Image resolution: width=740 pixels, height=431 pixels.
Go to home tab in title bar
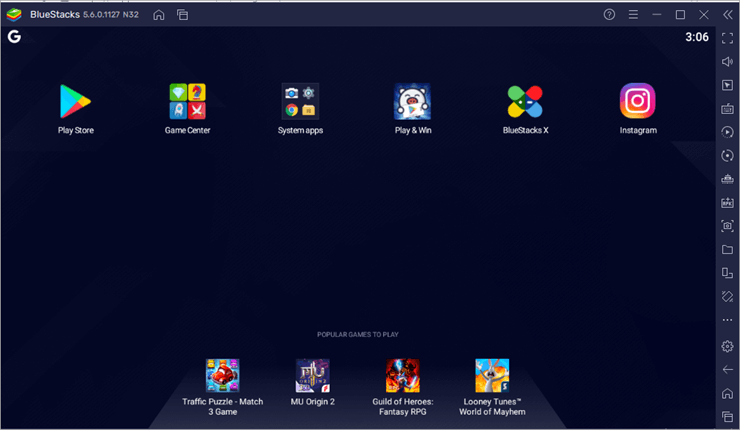(158, 15)
